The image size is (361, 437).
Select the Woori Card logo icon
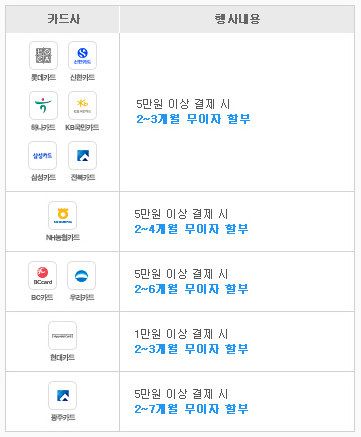pyautogui.click(x=81, y=275)
